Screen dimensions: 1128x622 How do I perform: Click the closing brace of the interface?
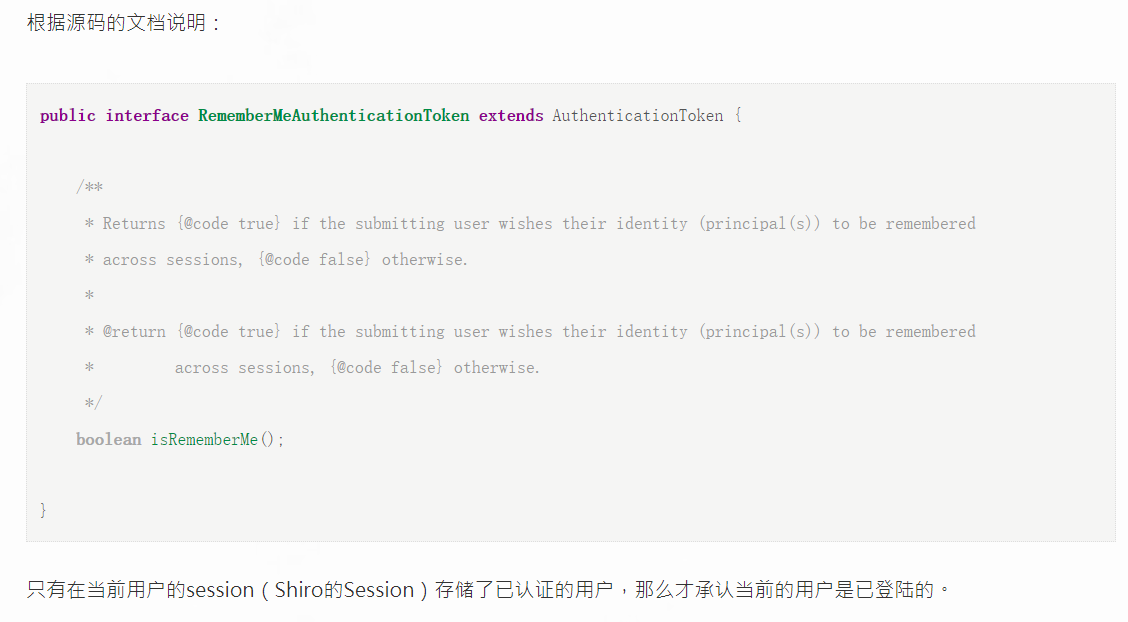point(43,511)
